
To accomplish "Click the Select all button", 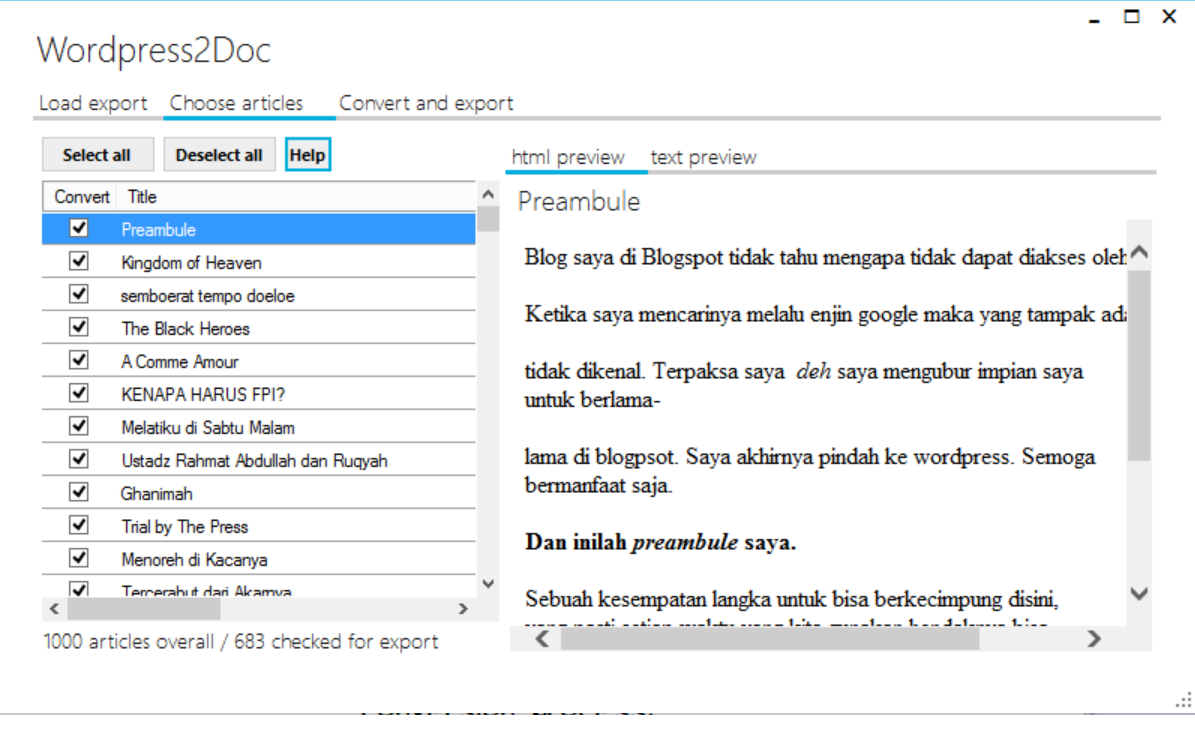I will pos(97,155).
